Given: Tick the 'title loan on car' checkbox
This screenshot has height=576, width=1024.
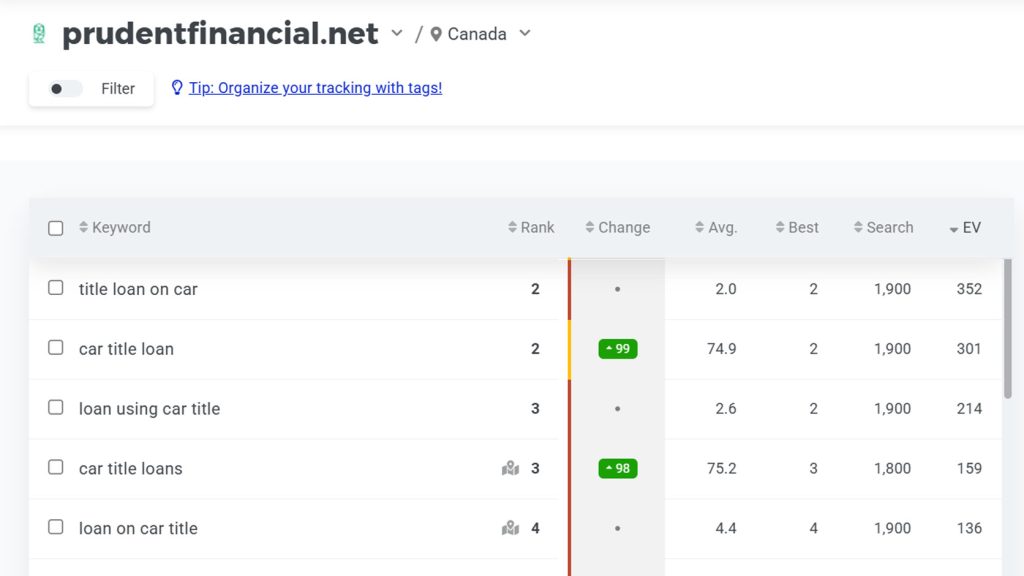Looking at the screenshot, I should (56, 288).
